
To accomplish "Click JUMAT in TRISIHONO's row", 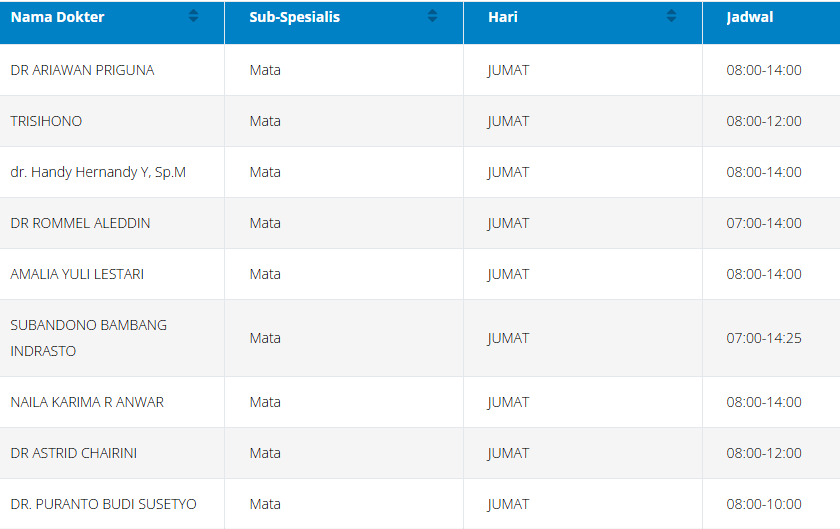I will click(x=508, y=121).
